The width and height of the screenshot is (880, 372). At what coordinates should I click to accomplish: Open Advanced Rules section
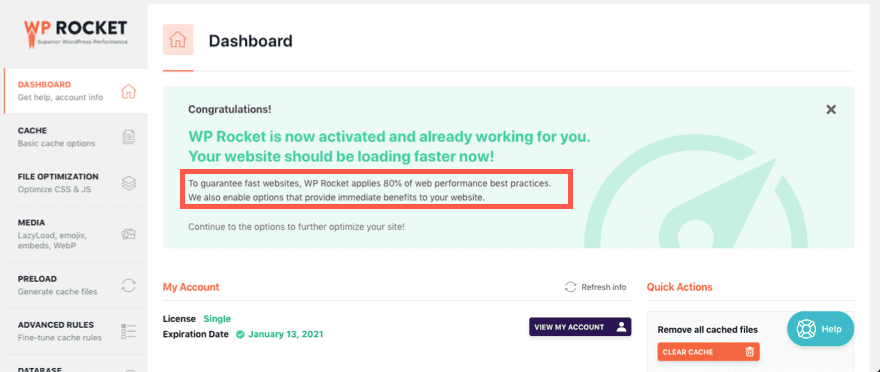(75, 331)
